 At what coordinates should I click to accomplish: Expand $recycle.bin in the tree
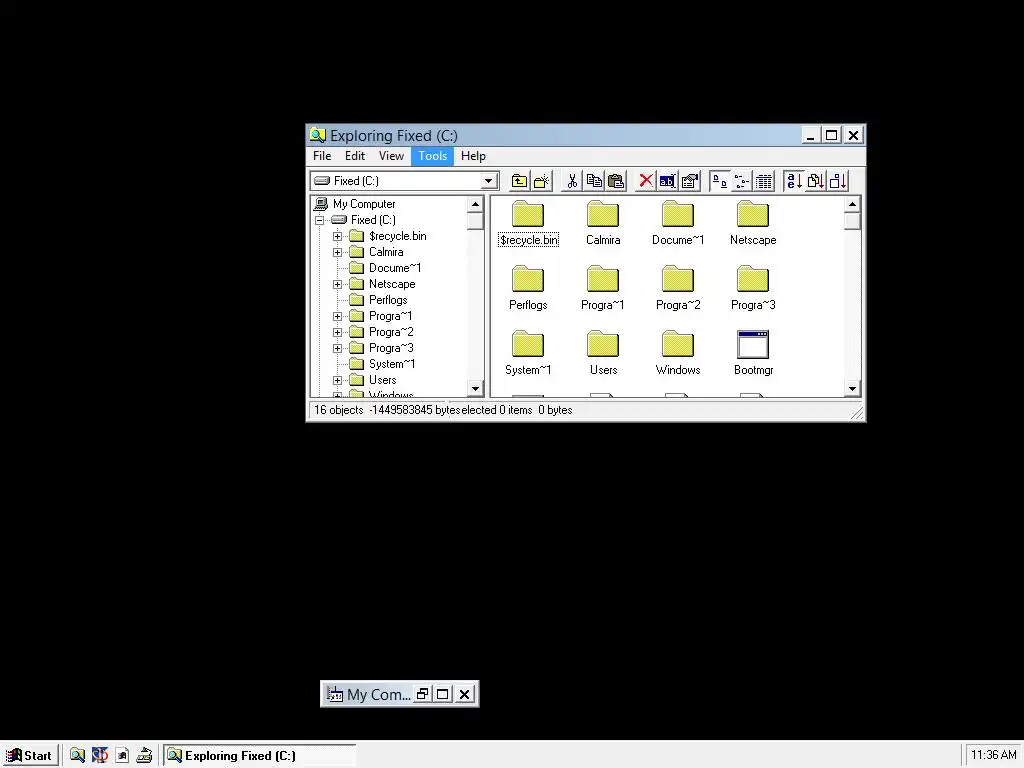(337, 236)
